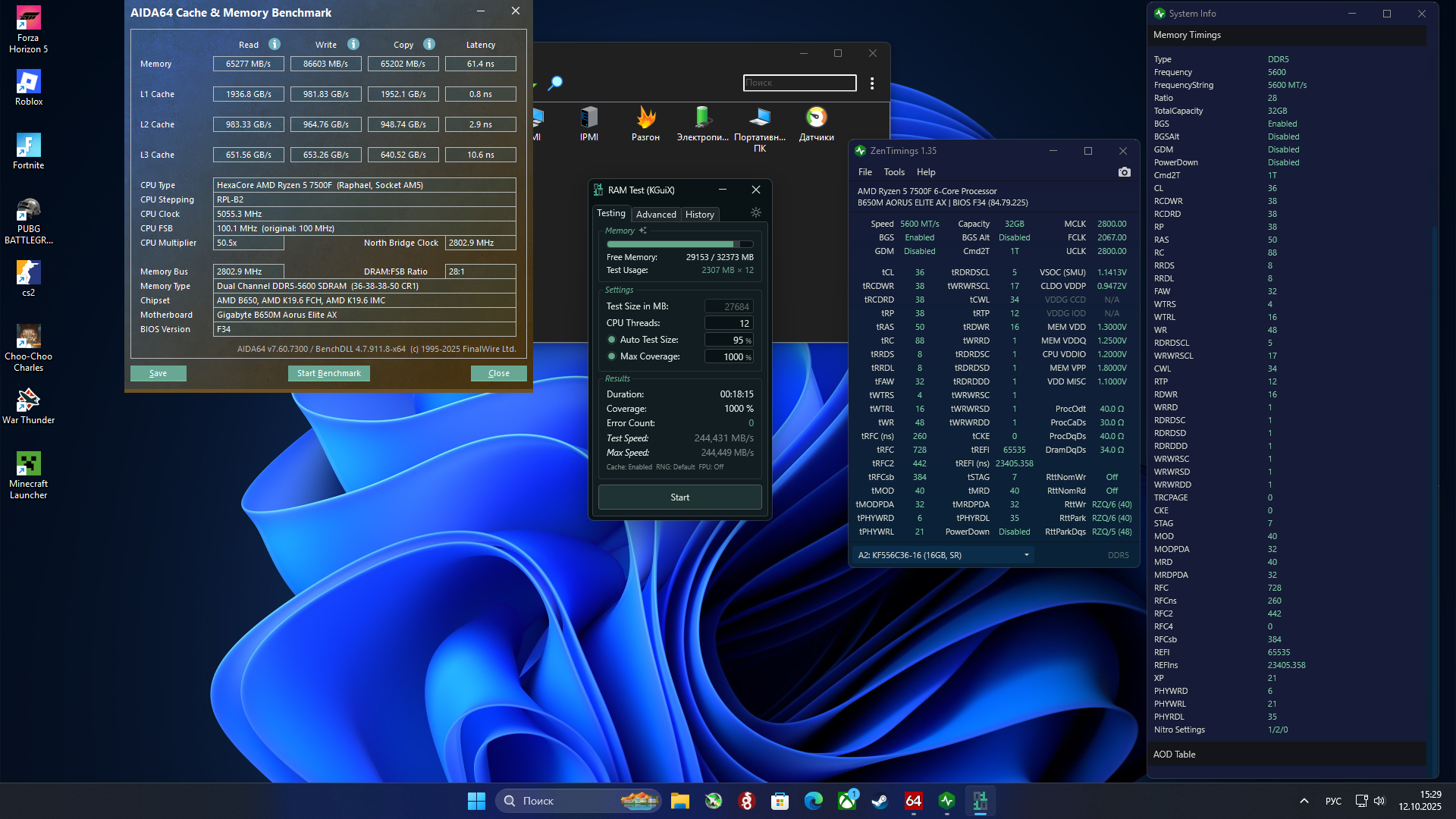1456x819 pixels.
Task: Select the Max Coverage radio button
Action: point(611,356)
